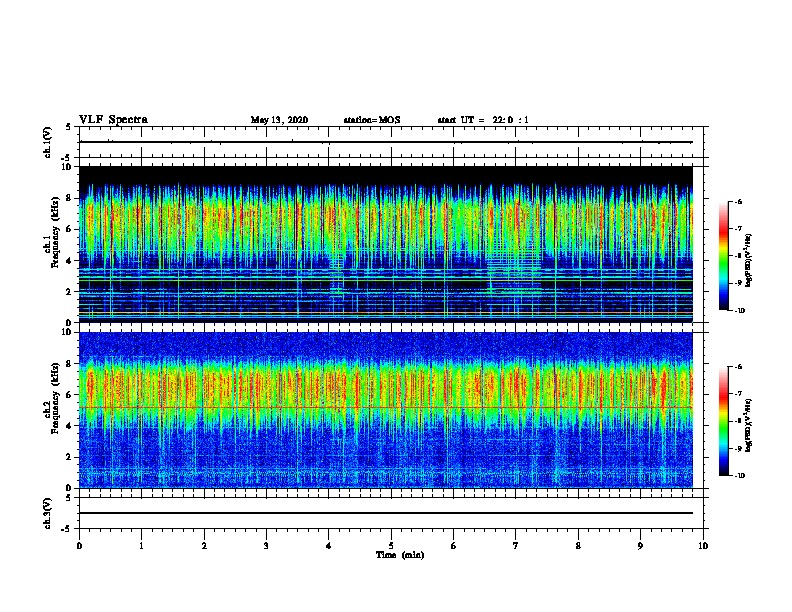Click the ch.2 Frequency (kHz) axis label
Image resolution: width=792 pixels, height=612 pixels.
[51, 398]
